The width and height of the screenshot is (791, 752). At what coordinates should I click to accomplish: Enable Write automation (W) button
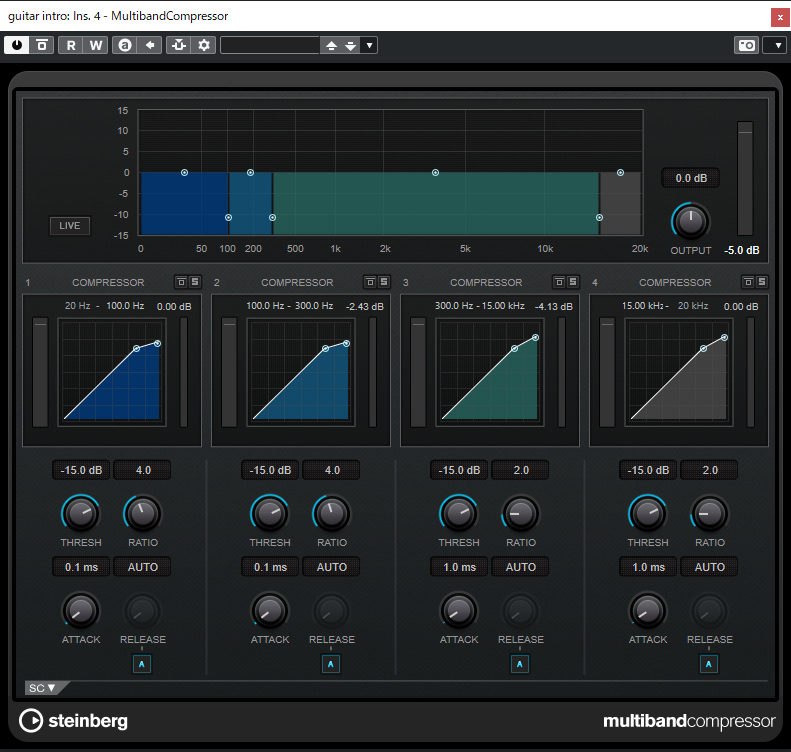click(x=96, y=45)
